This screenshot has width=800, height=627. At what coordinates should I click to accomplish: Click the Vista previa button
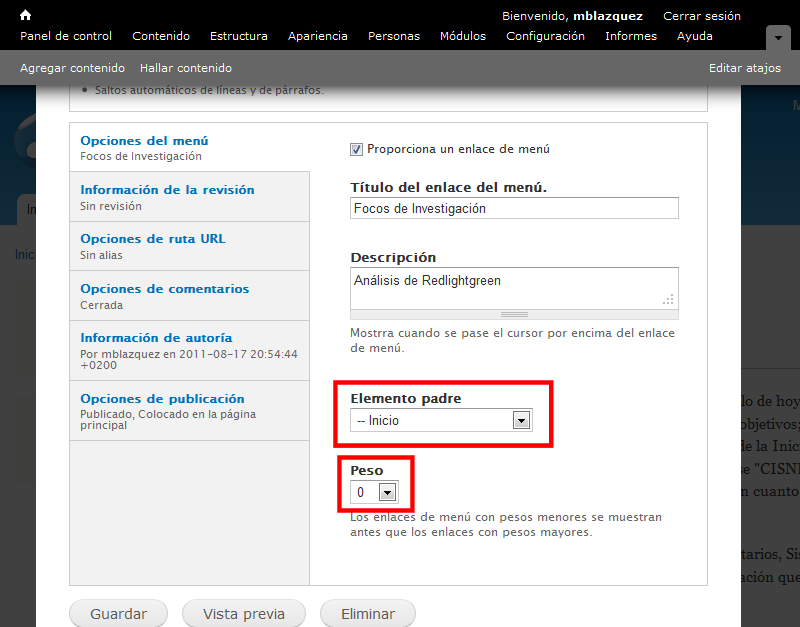pos(244,614)
